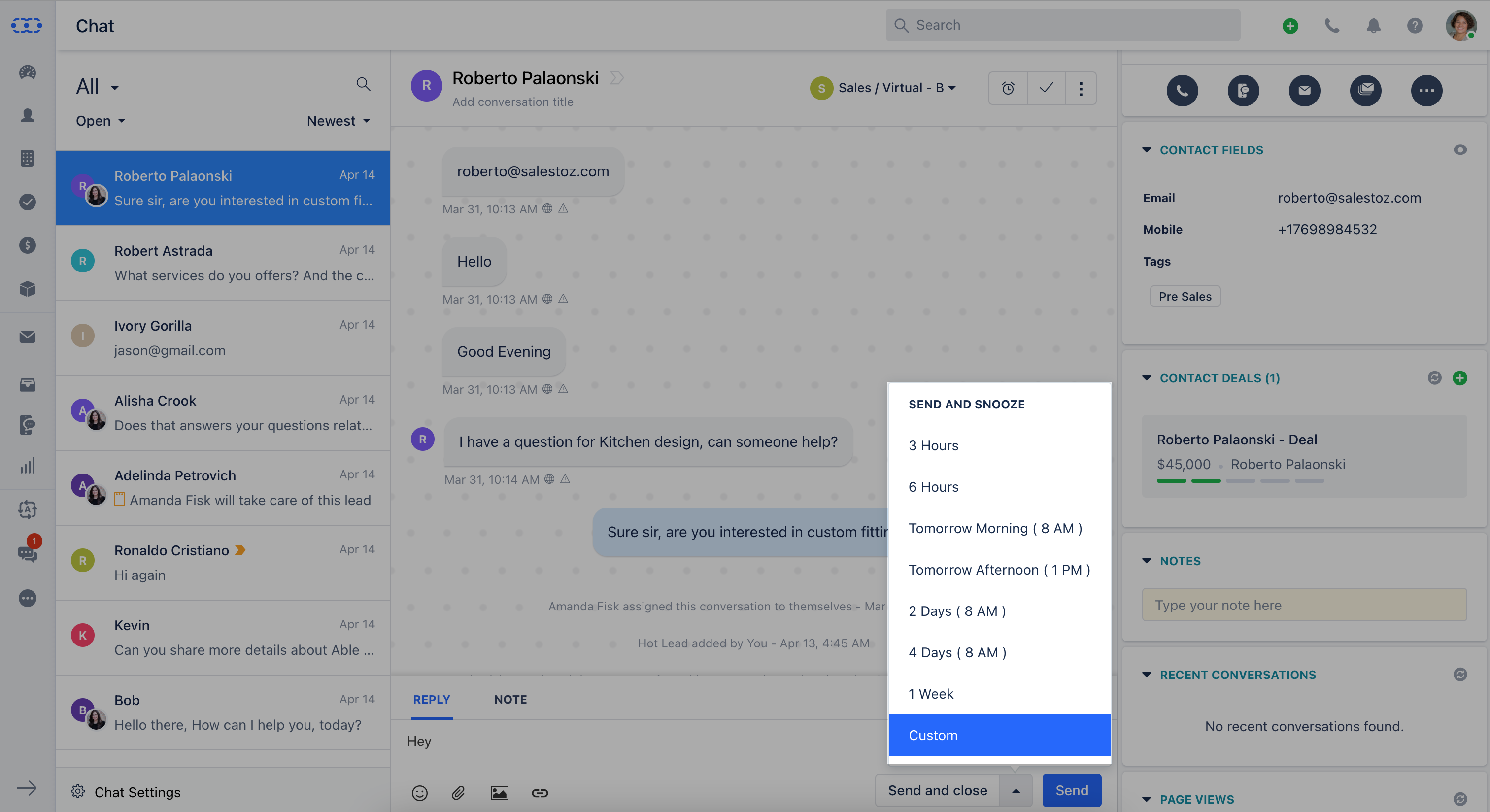Click the green quick-add plus icon in header
Viewport: 1490px width, 812px height.
point(1290,26)
